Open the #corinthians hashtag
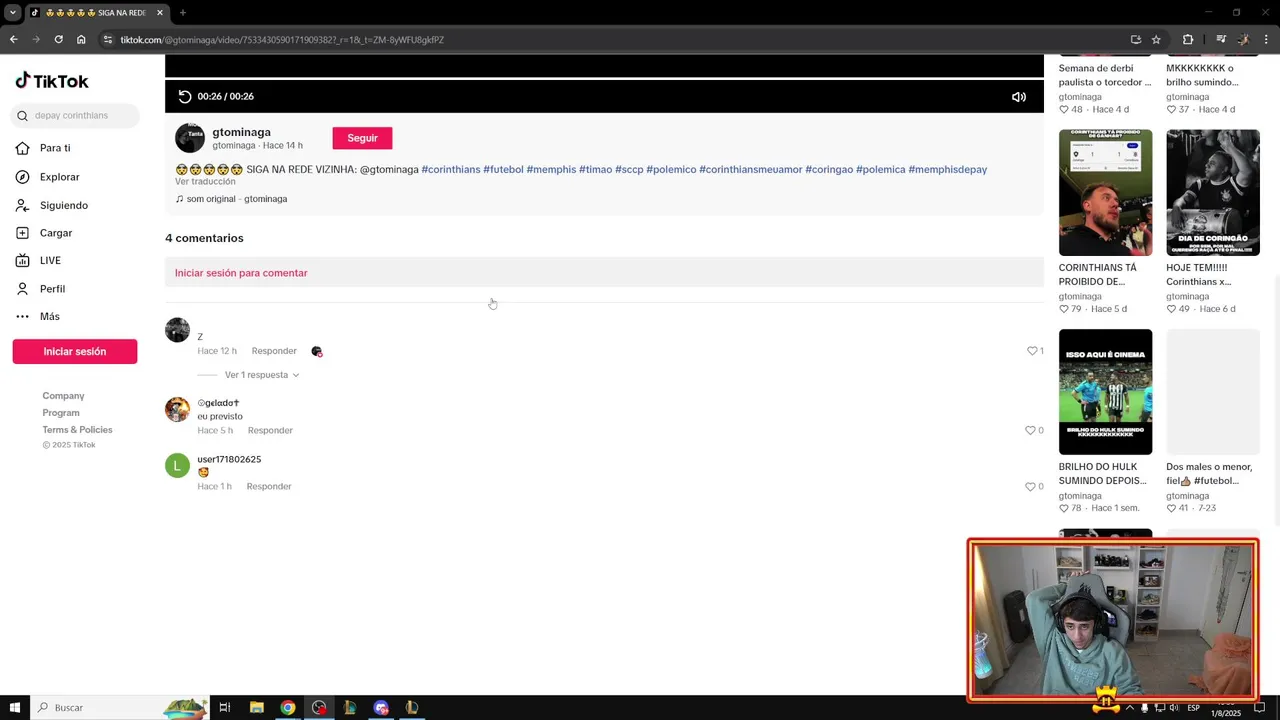1280x720 pixels. [x=451, y=170]
